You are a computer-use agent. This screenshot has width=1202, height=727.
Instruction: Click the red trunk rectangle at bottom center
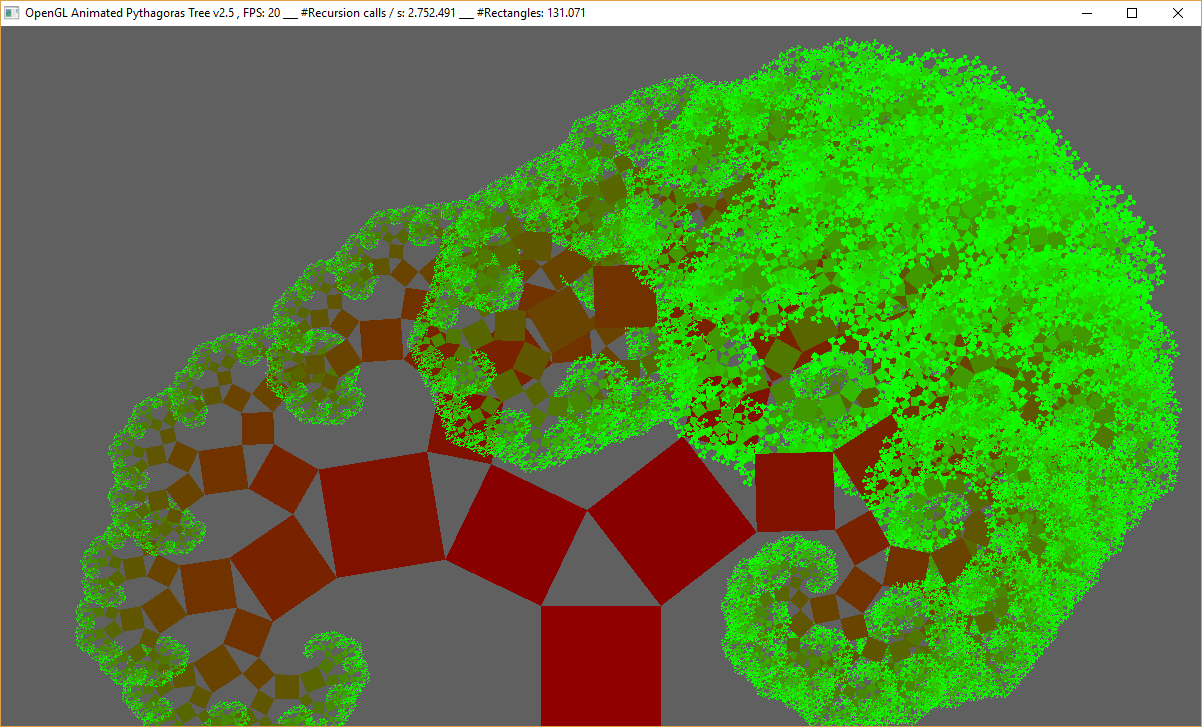point(600,665)
